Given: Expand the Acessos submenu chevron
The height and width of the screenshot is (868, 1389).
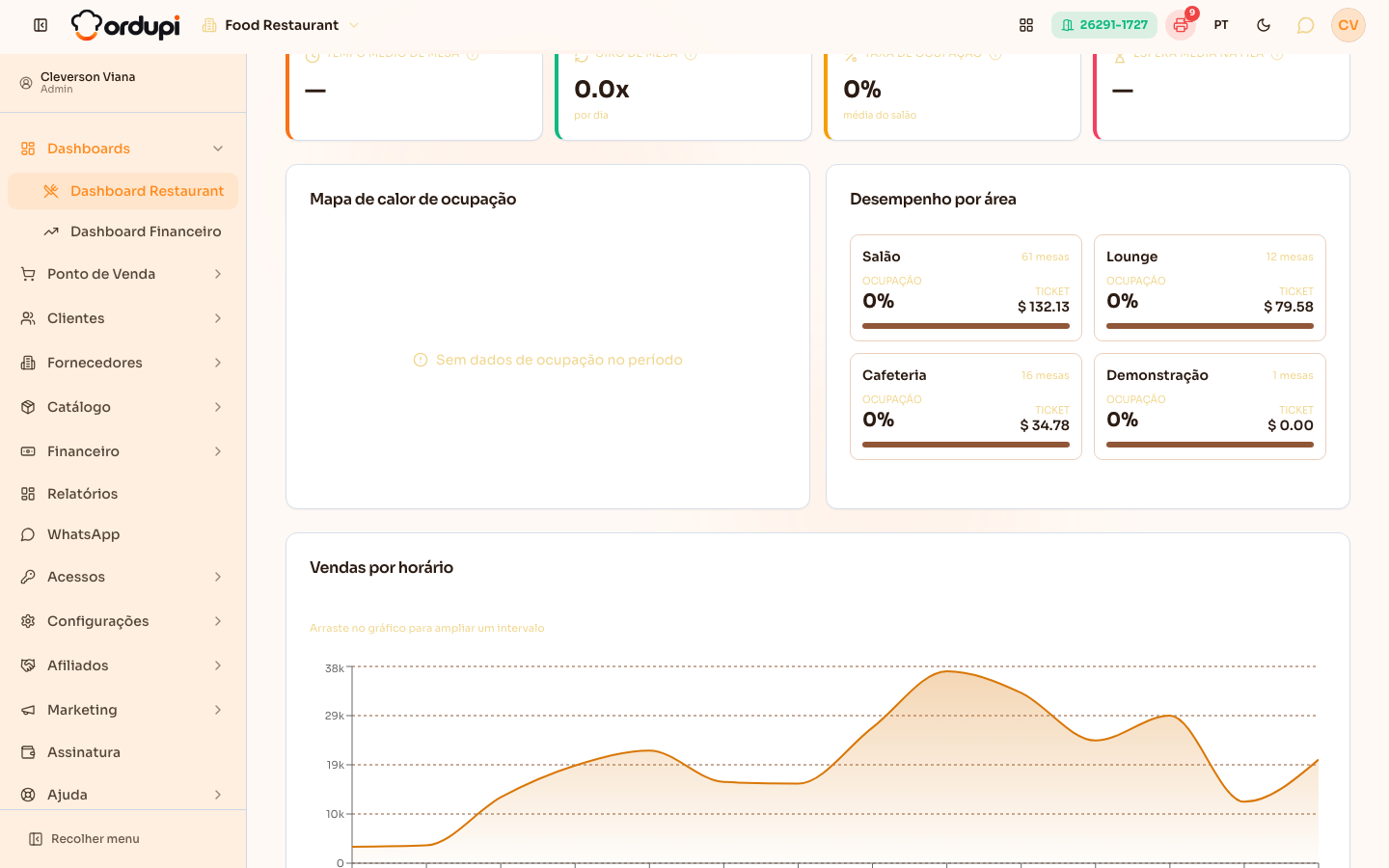Looking at the screenshot, I should [x=218, y=577].
